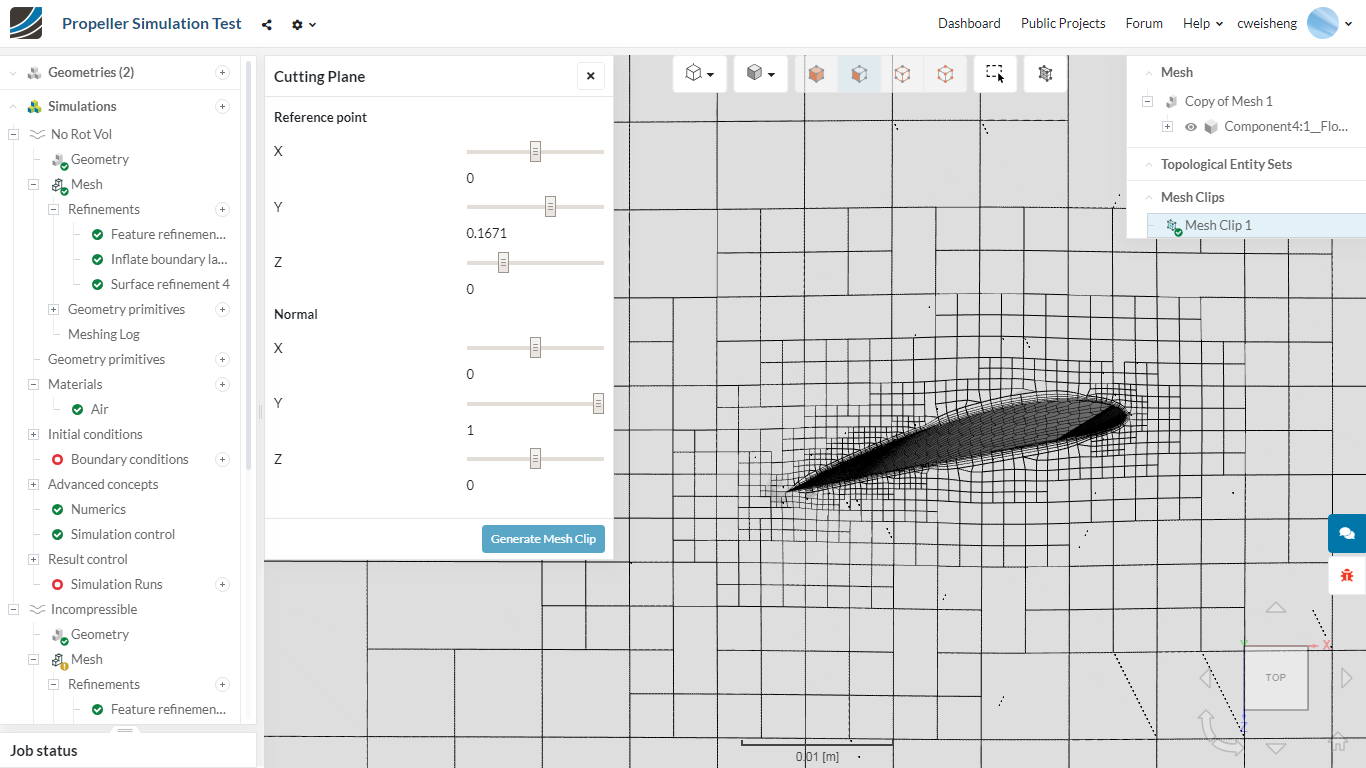The image size is (1366, 768).
Task: Click the Reference point Y slider handle
Action: pos(550,207)
